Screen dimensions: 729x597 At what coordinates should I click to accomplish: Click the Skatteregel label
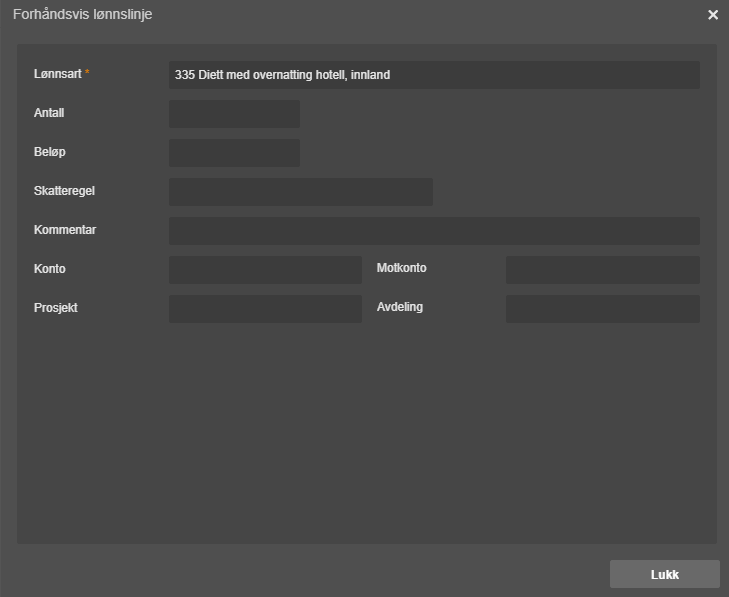(x=64, y=191)
